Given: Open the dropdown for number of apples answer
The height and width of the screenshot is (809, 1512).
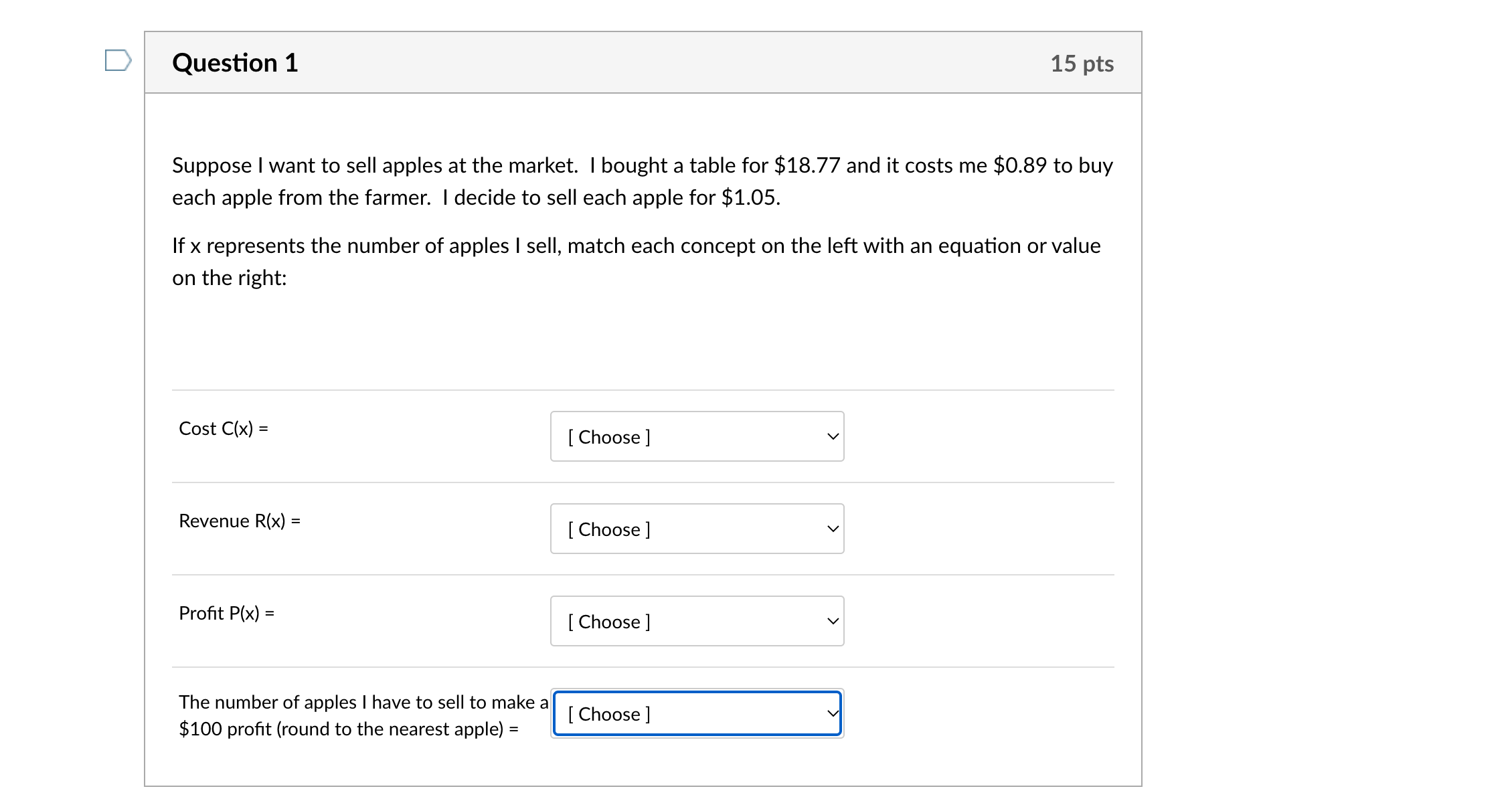Looking at the screenshot, I should tap(697, 713).
